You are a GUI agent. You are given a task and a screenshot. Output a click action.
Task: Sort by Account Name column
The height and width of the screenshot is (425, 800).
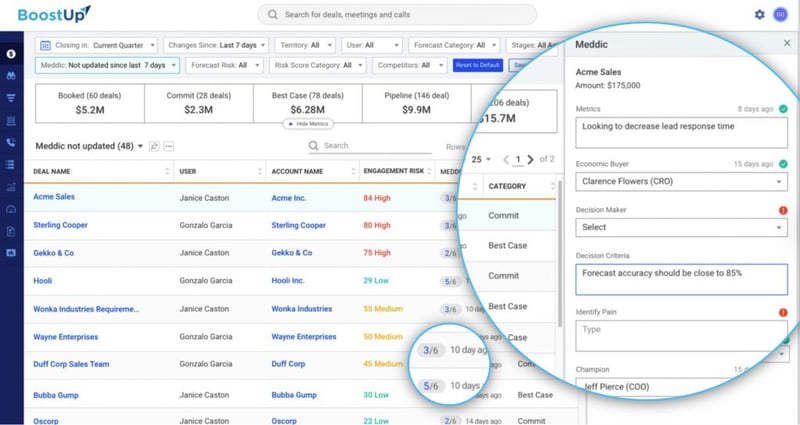(x=353, y=171)
